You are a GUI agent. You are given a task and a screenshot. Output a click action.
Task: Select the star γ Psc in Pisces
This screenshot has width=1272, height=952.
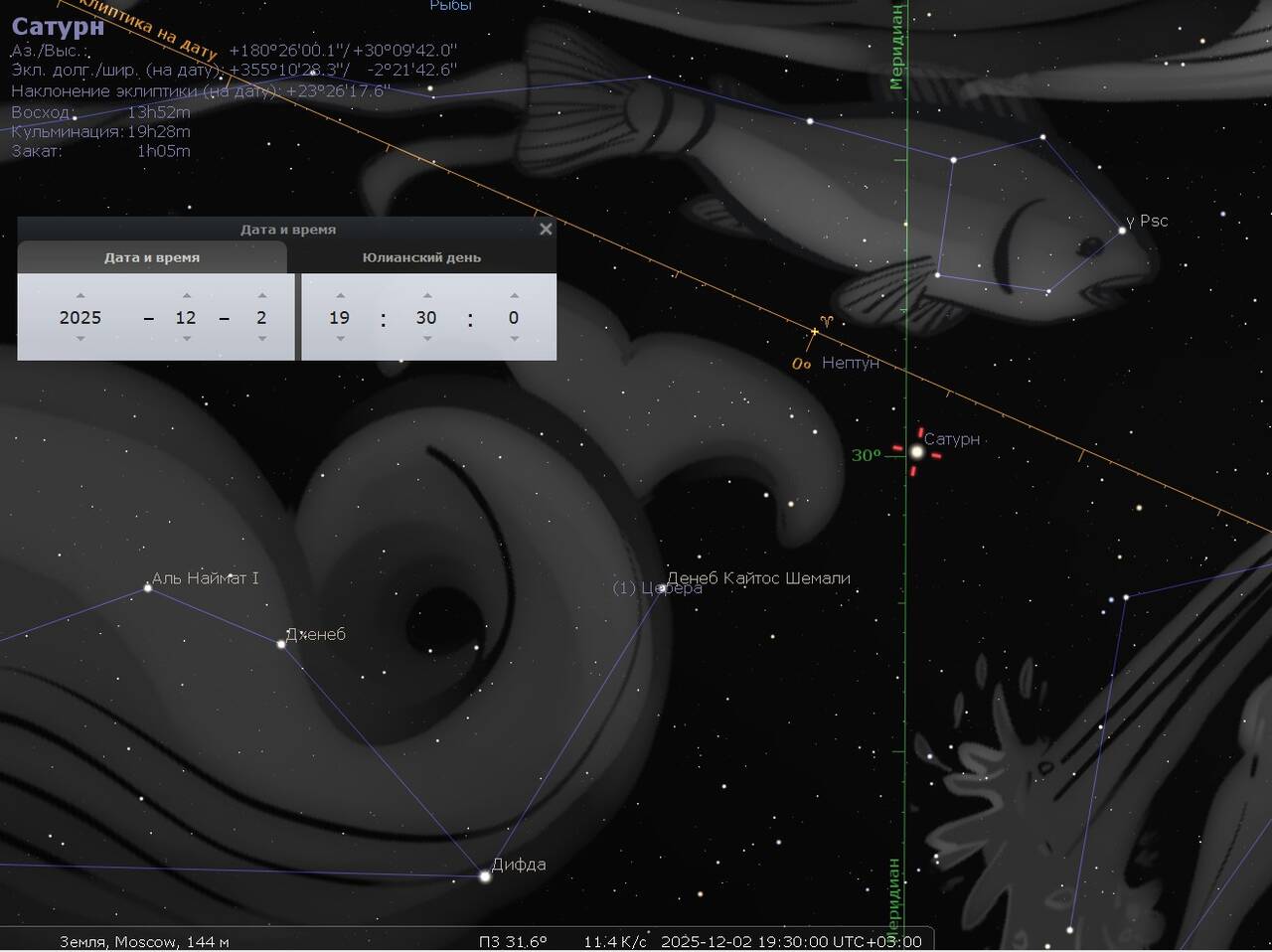pos(1123,230)
